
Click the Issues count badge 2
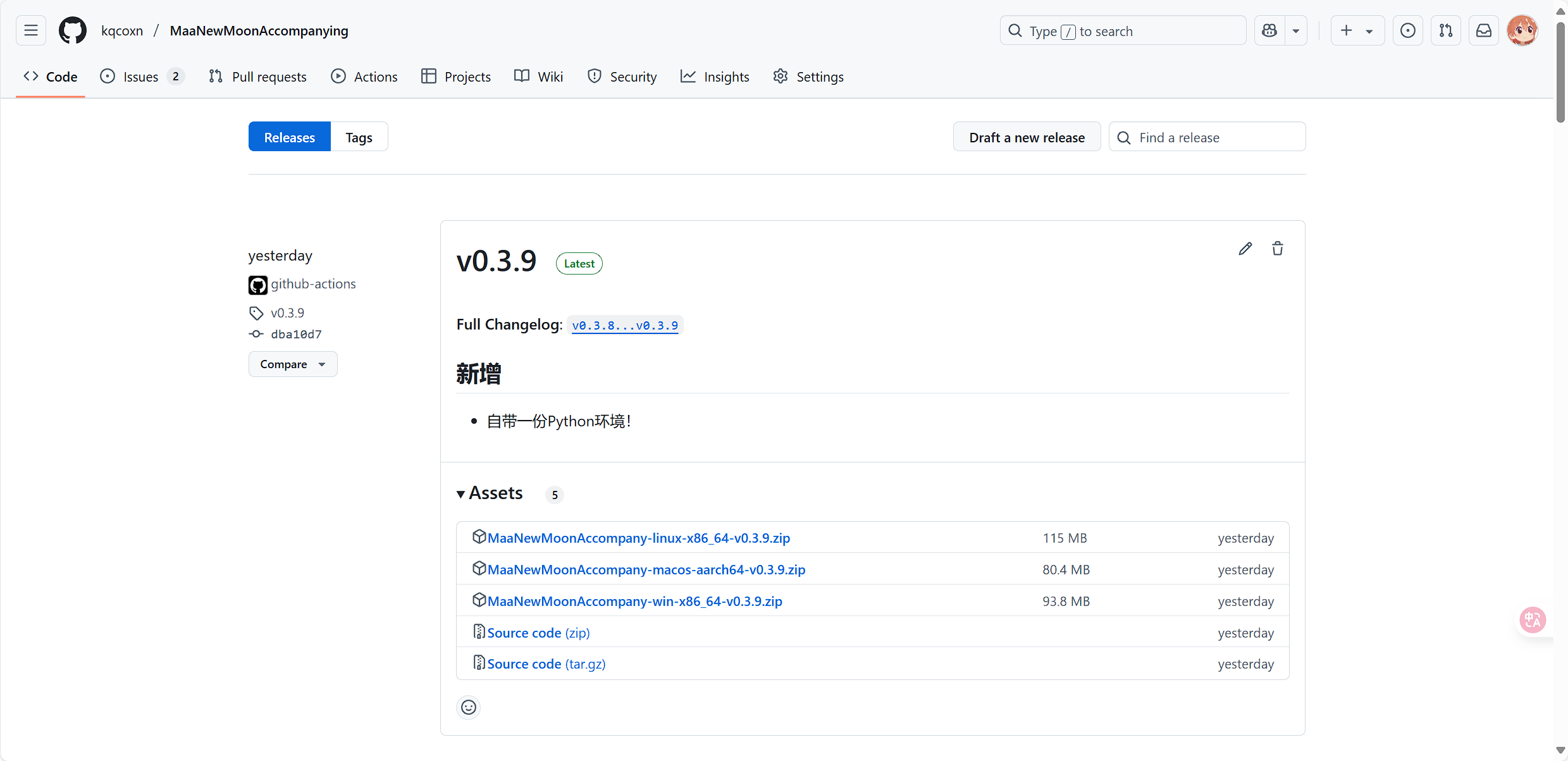point(176,77)
